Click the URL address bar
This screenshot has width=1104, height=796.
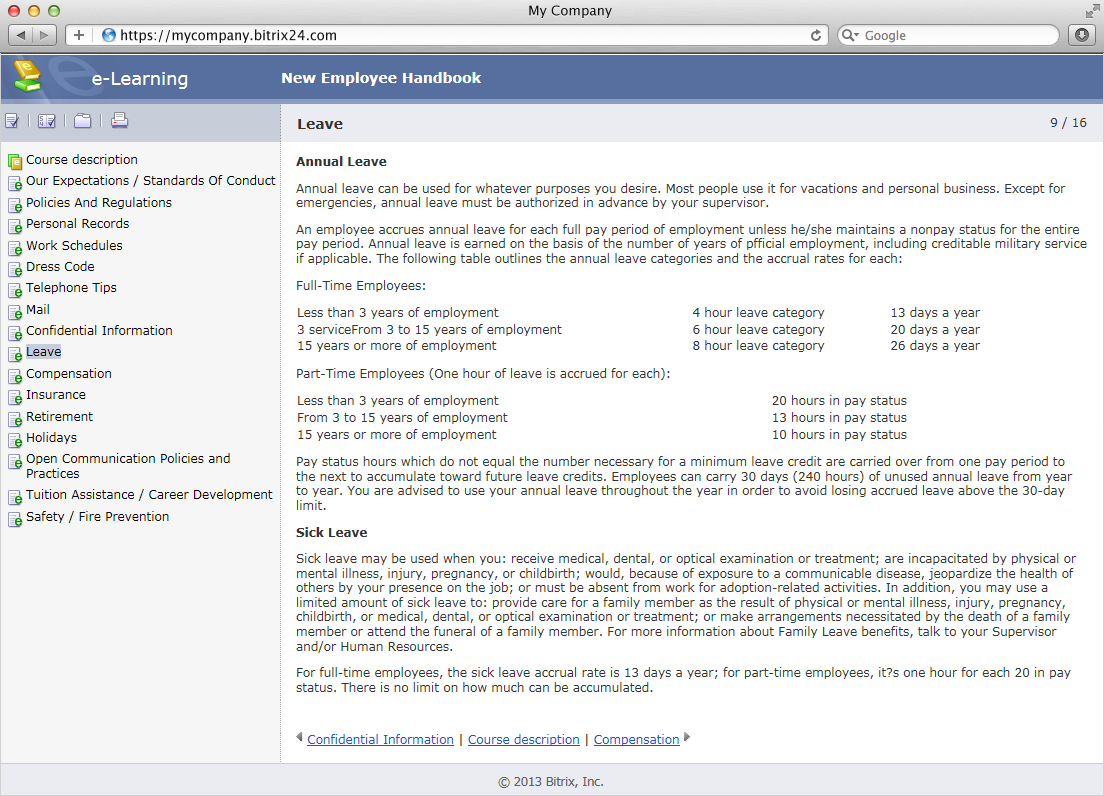click(450, 35)
